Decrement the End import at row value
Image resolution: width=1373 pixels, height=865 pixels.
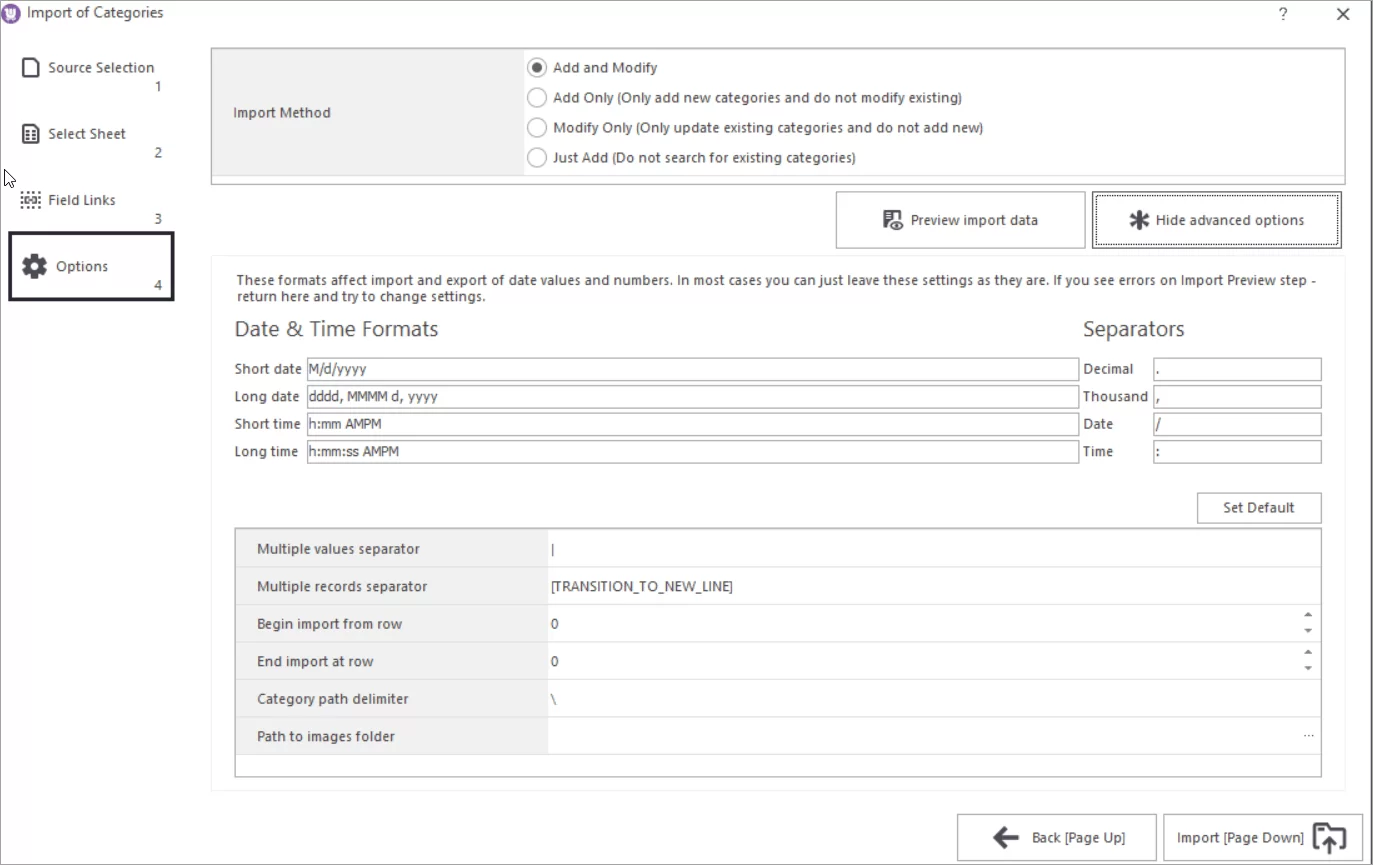[x=1307, y=667]
